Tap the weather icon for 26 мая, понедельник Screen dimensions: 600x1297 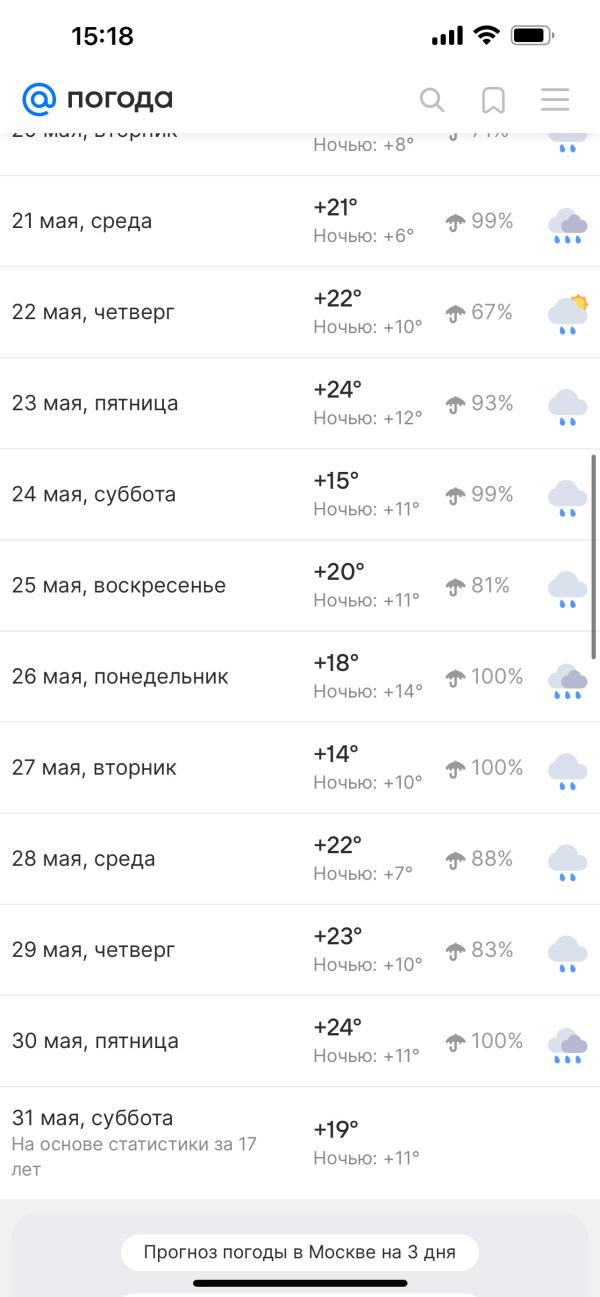click(568, 682)
